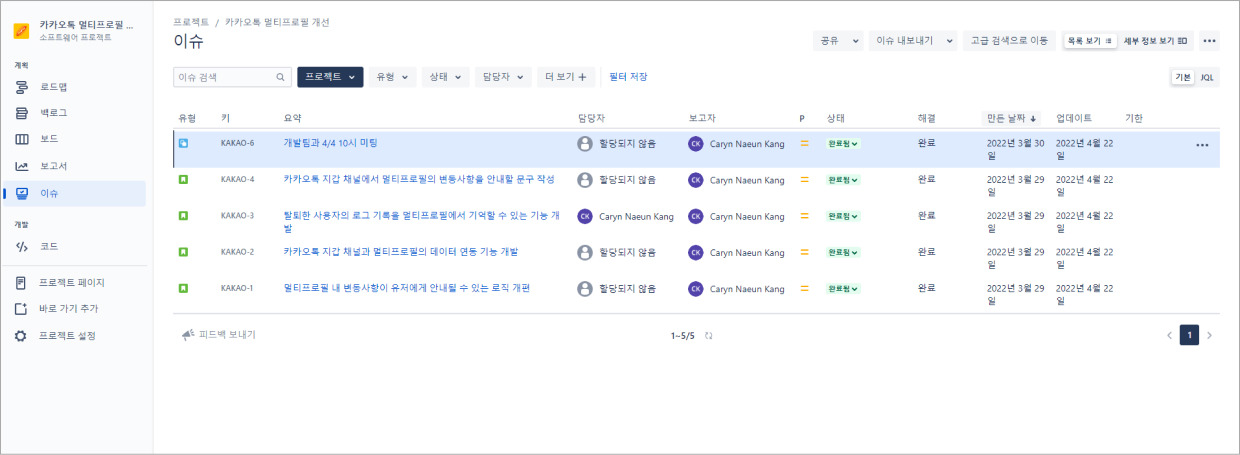
Task: Click Caryn Naeun Kang assignee avatar in KAKAO-3
Action: [585, 216]
